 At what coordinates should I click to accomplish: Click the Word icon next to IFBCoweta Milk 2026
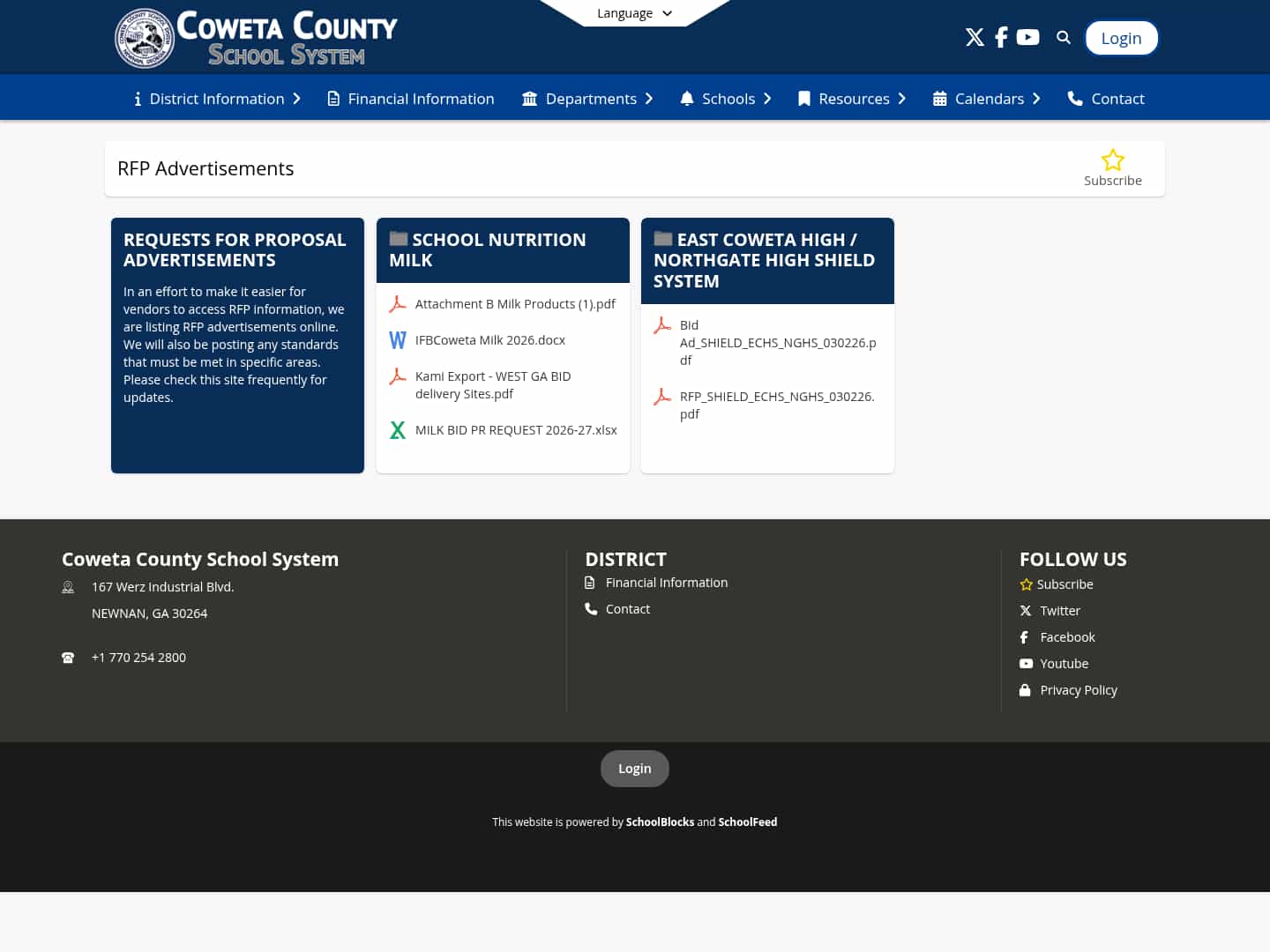(398, 339)
